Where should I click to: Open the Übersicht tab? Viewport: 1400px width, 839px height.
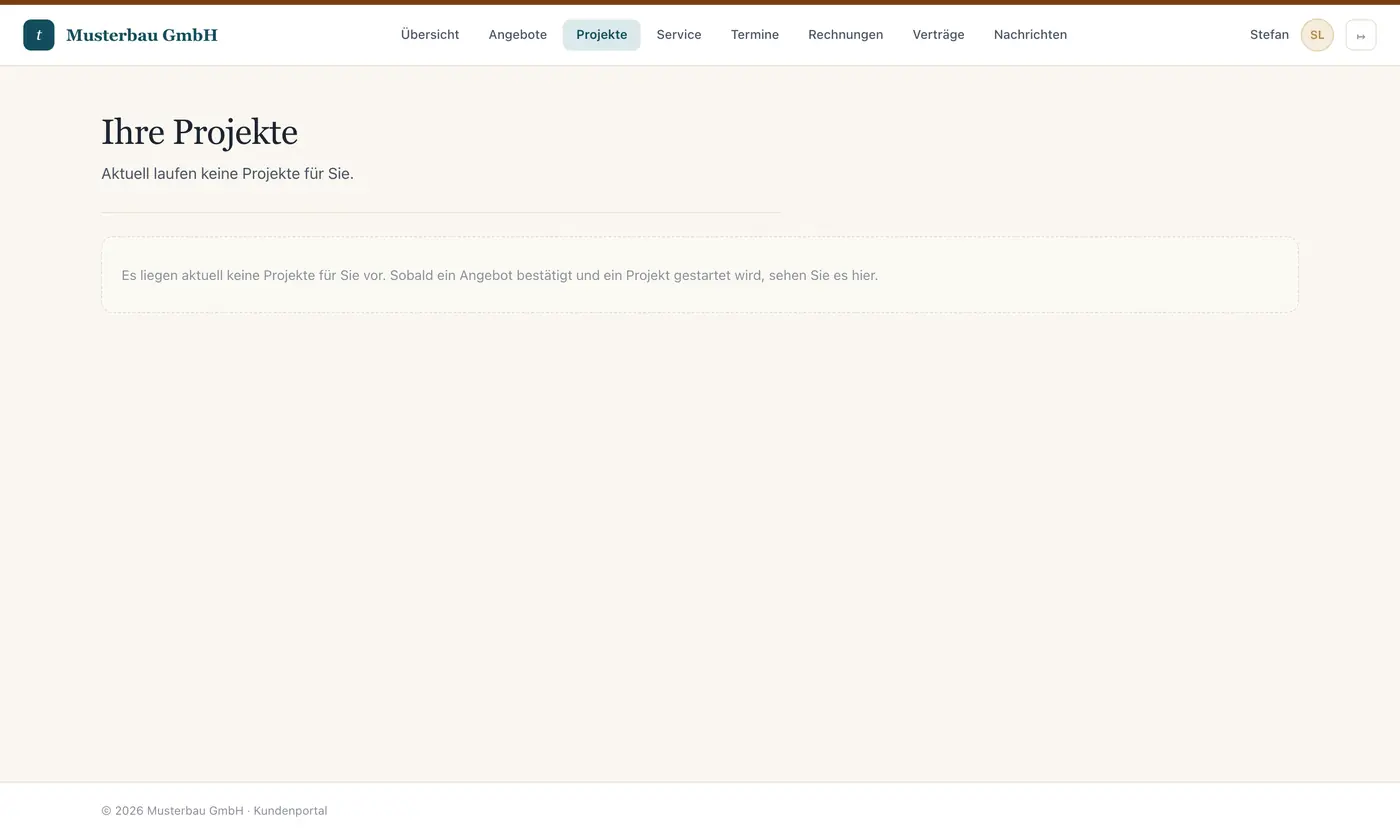coord(430,35)
